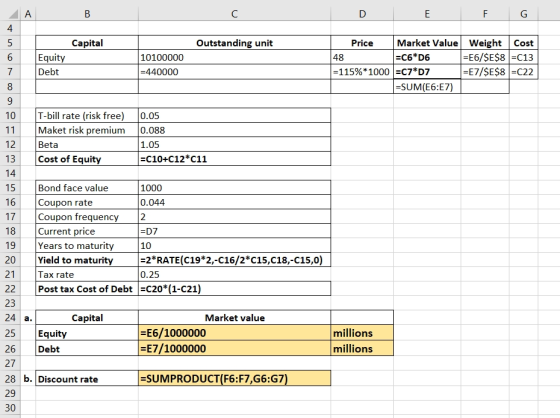Select the =C7*D7 formula cell
The image size is (560, 418).
[427, 72]
